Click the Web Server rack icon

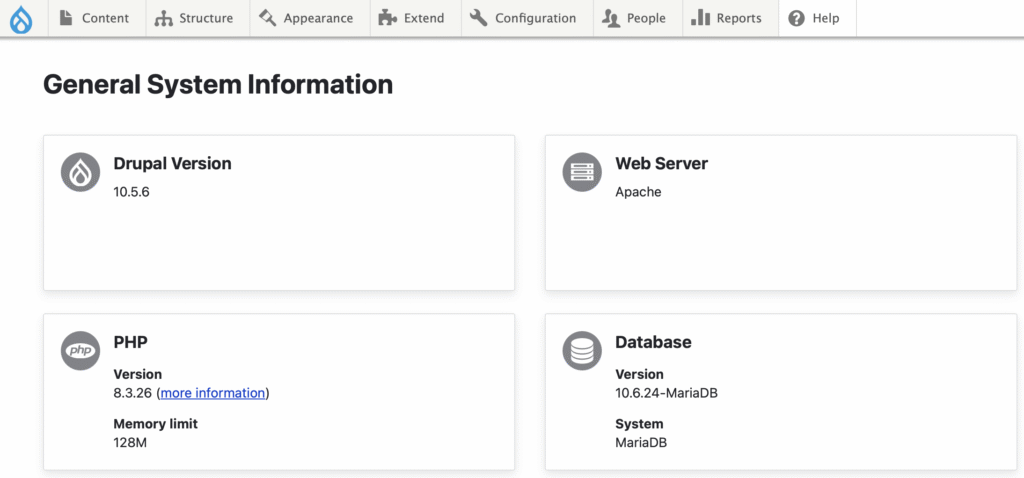point(582,172)
